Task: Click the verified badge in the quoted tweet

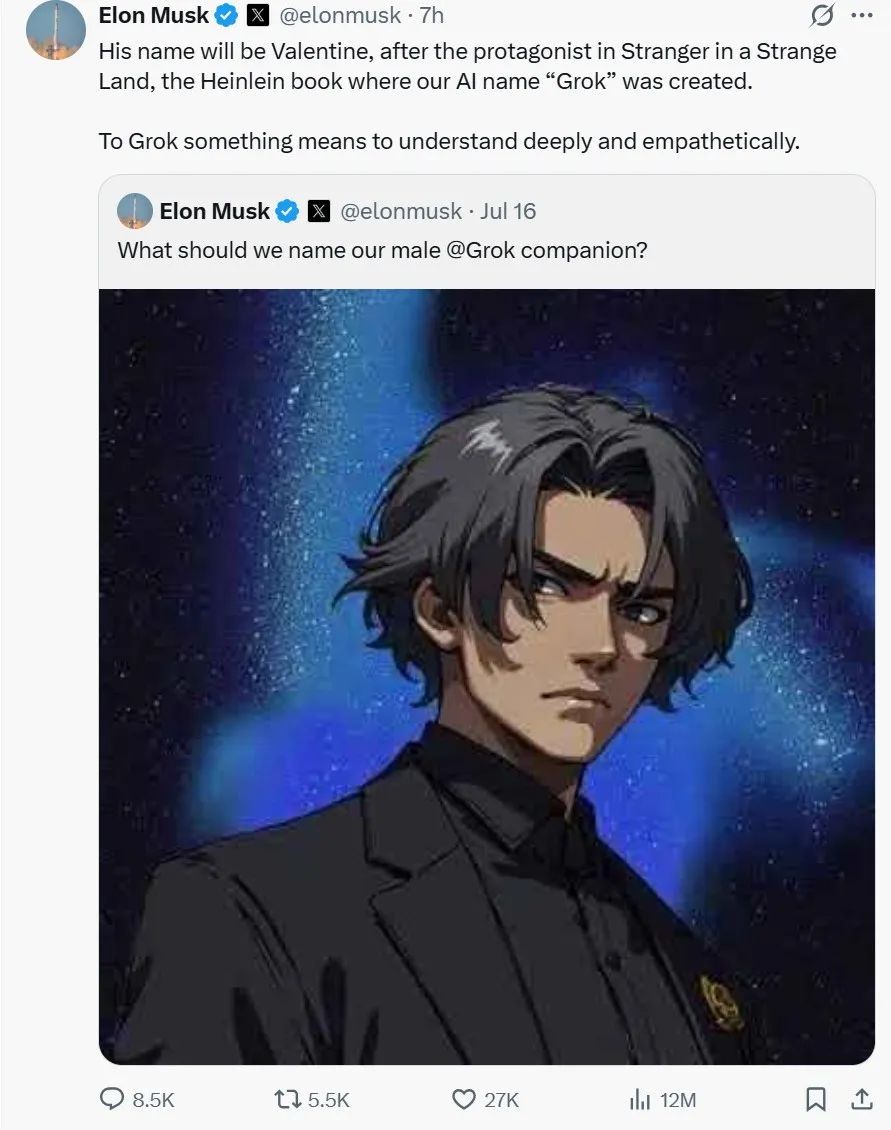Action: point(288,211)
